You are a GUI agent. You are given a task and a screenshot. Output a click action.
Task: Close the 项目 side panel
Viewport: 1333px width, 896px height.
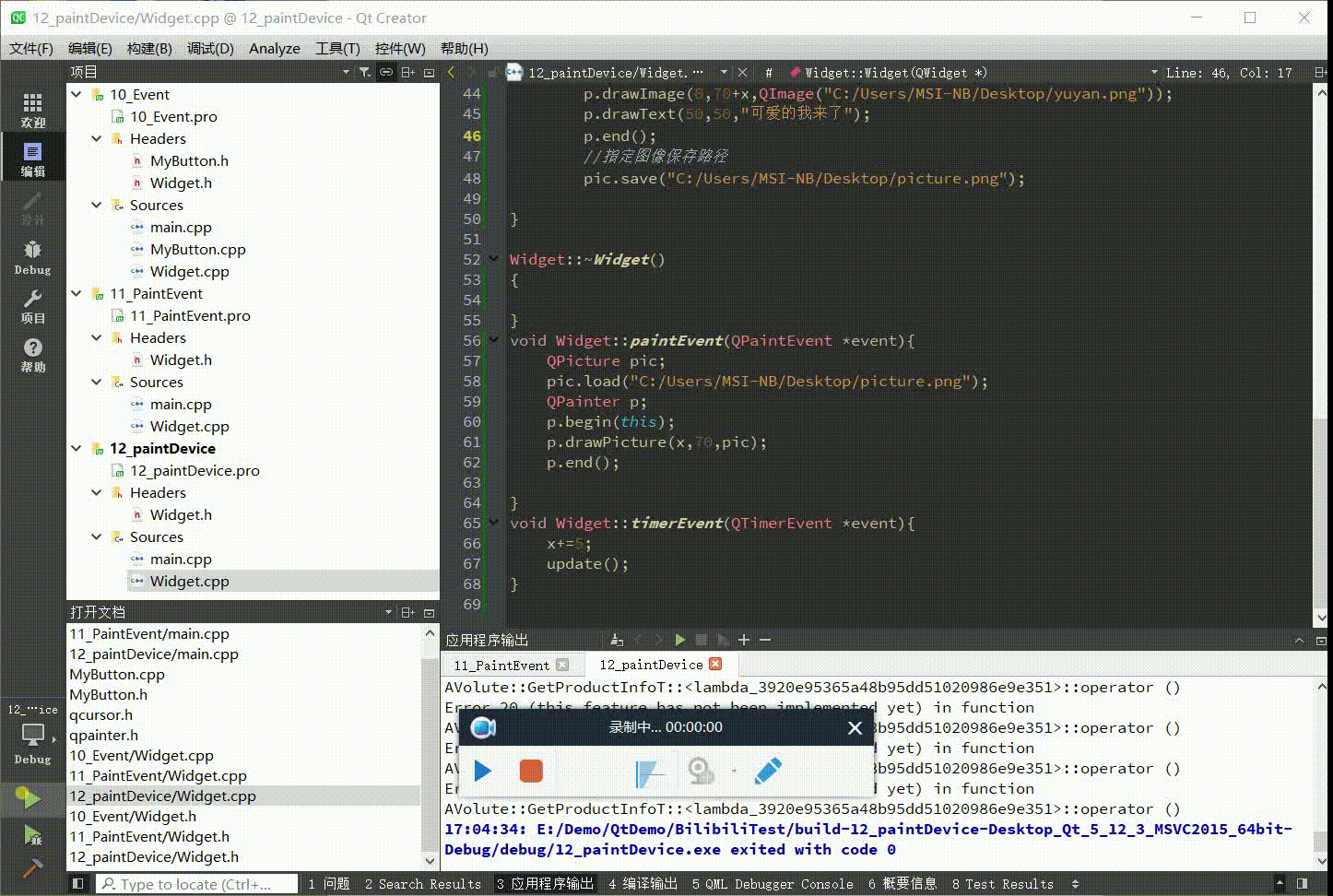click(429, 72)
